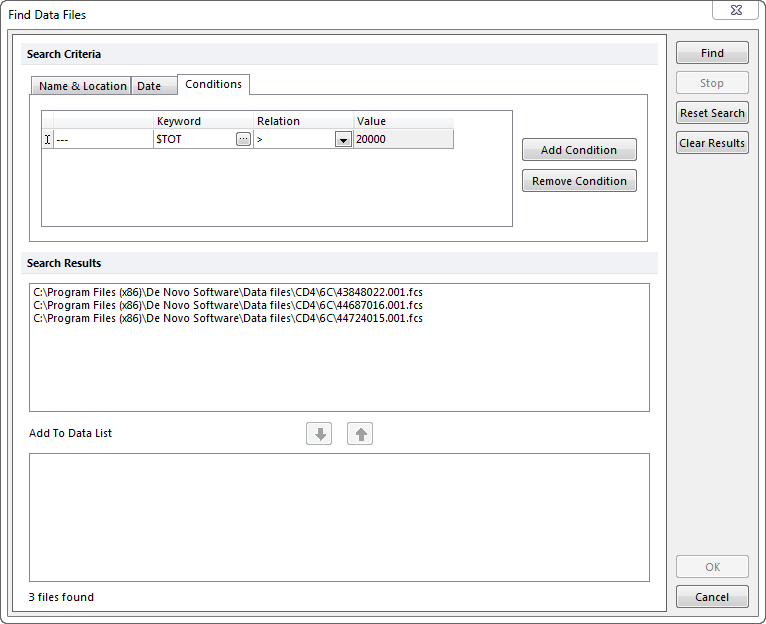766x624 pixels.
Task: Select the 44724015.001.fcs search result
Action: (228, 318)
